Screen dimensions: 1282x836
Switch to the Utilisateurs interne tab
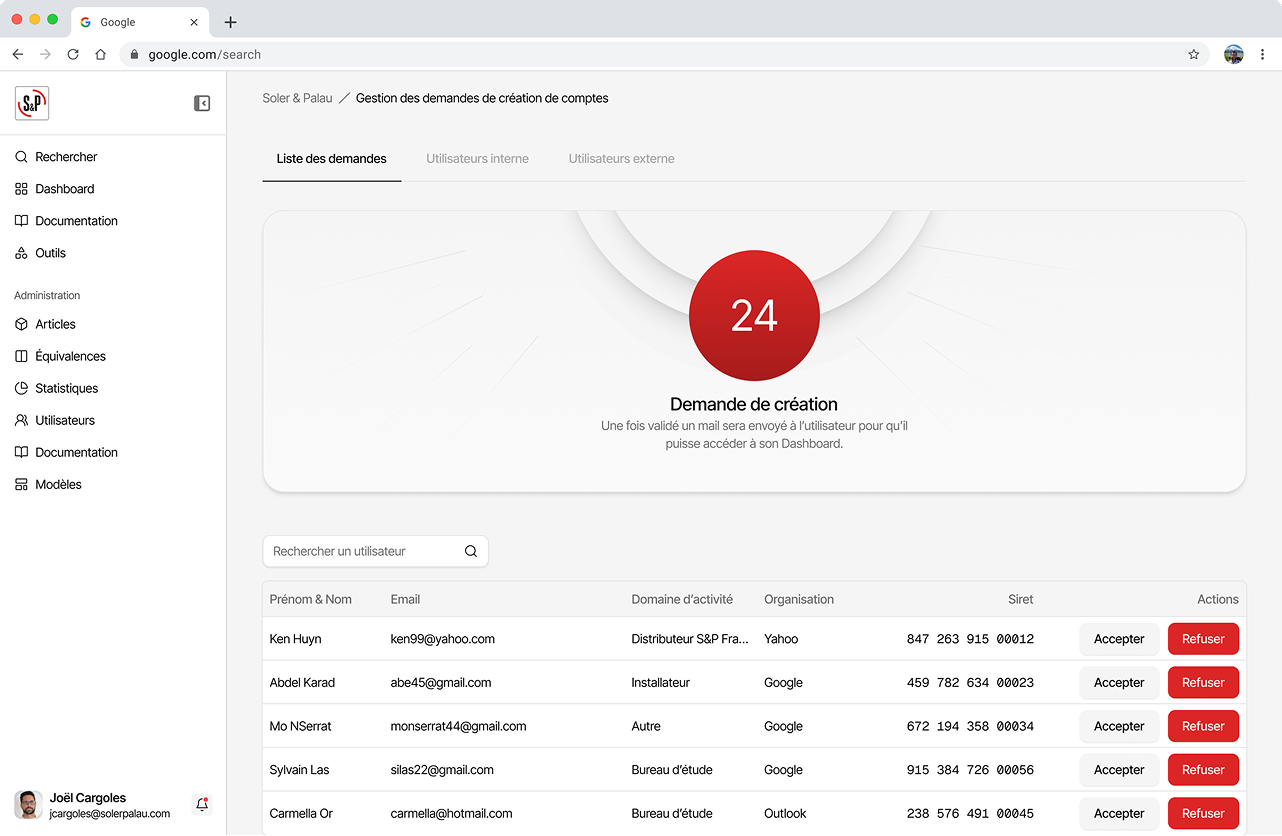[x=477, y=158]
